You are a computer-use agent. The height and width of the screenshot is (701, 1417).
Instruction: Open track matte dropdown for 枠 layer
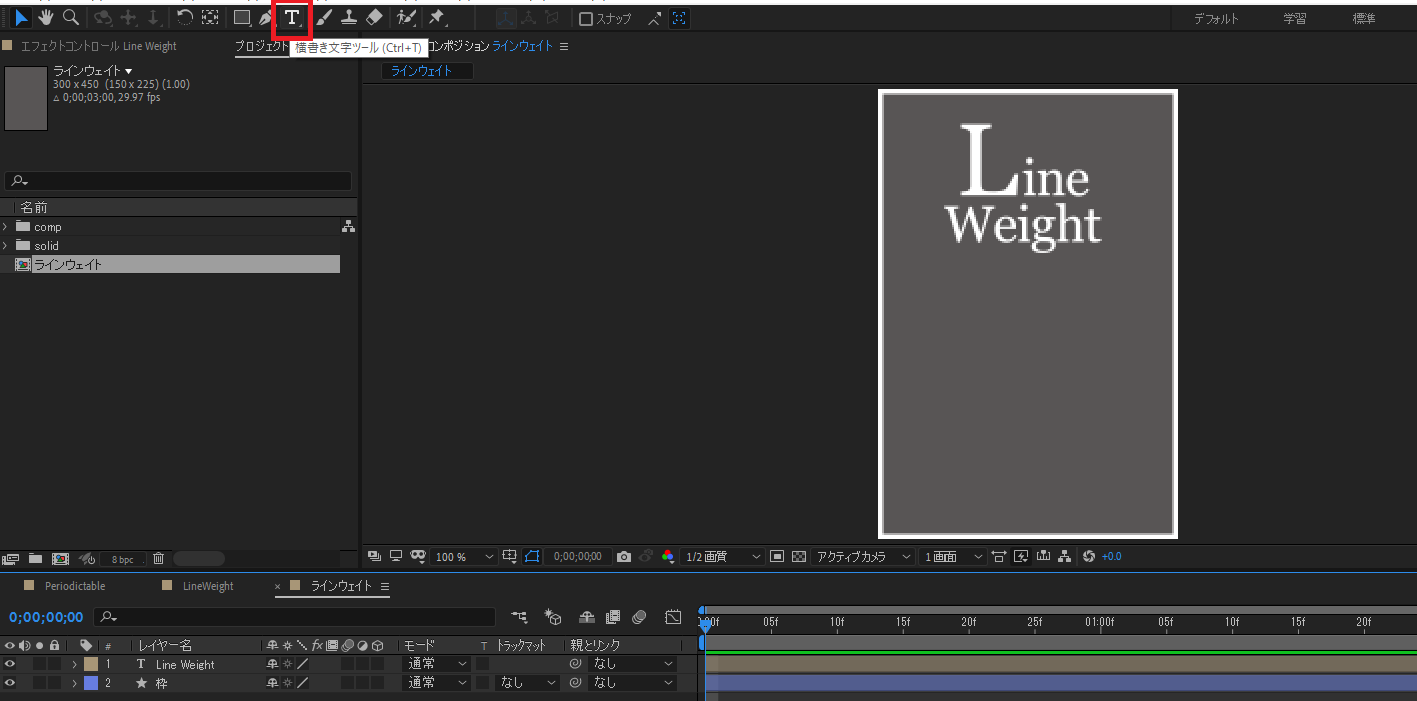point(528,683)
